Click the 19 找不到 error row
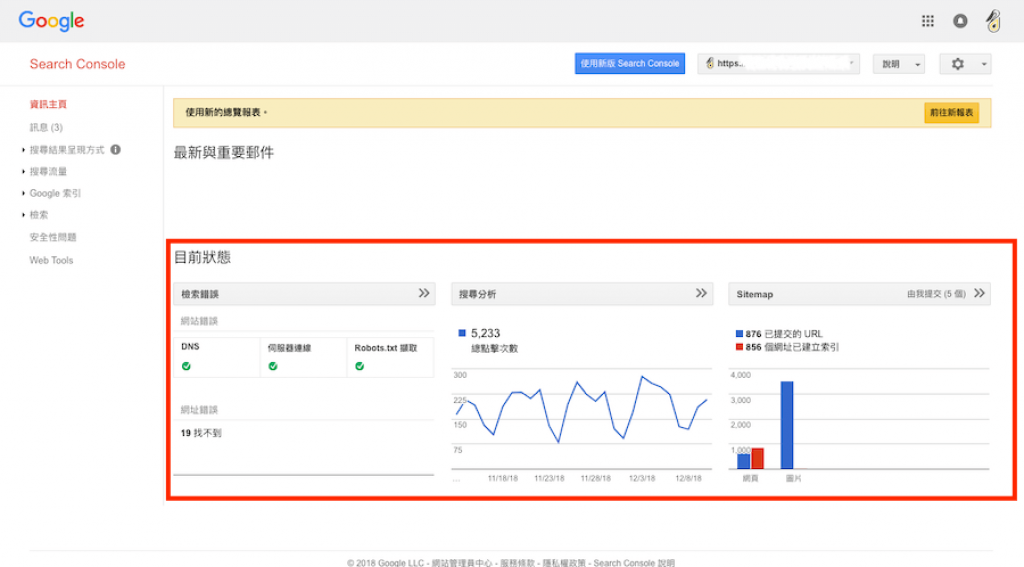1024x567 pixels. pos(201,433)
